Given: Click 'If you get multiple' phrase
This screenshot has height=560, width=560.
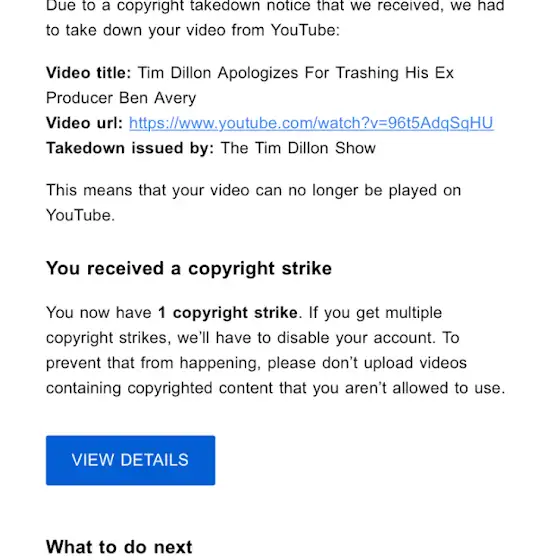Looking at the screenshot, I should pos(375,313).
